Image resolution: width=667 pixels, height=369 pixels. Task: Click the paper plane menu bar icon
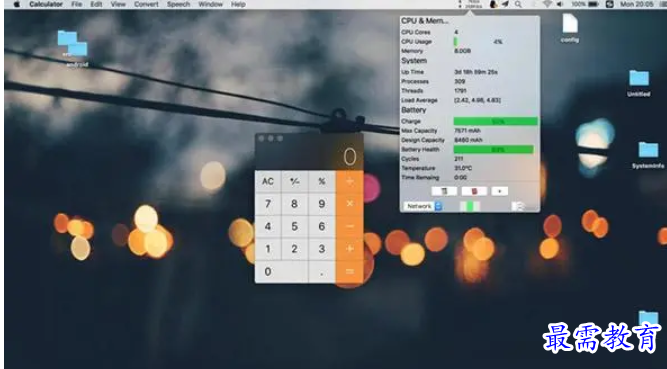505,4
